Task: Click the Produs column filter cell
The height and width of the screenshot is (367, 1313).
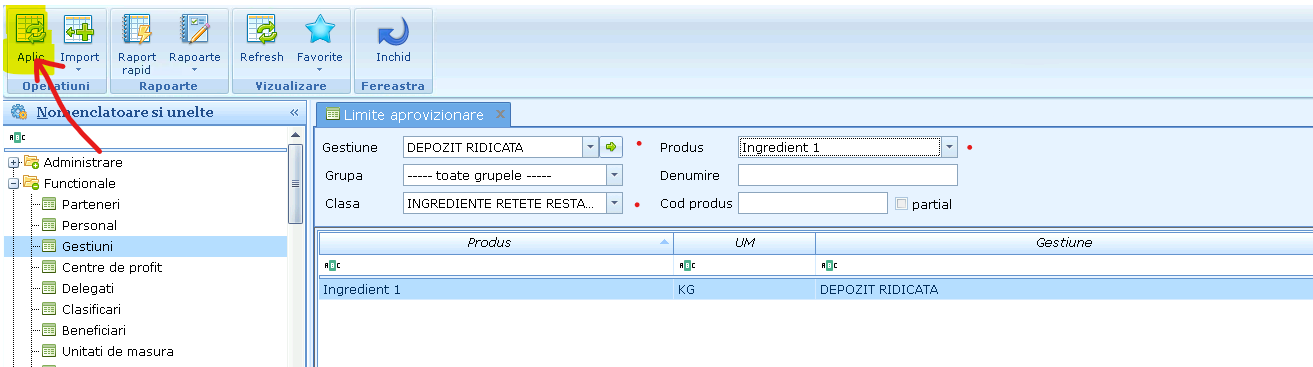Action: tap(495, 266)
